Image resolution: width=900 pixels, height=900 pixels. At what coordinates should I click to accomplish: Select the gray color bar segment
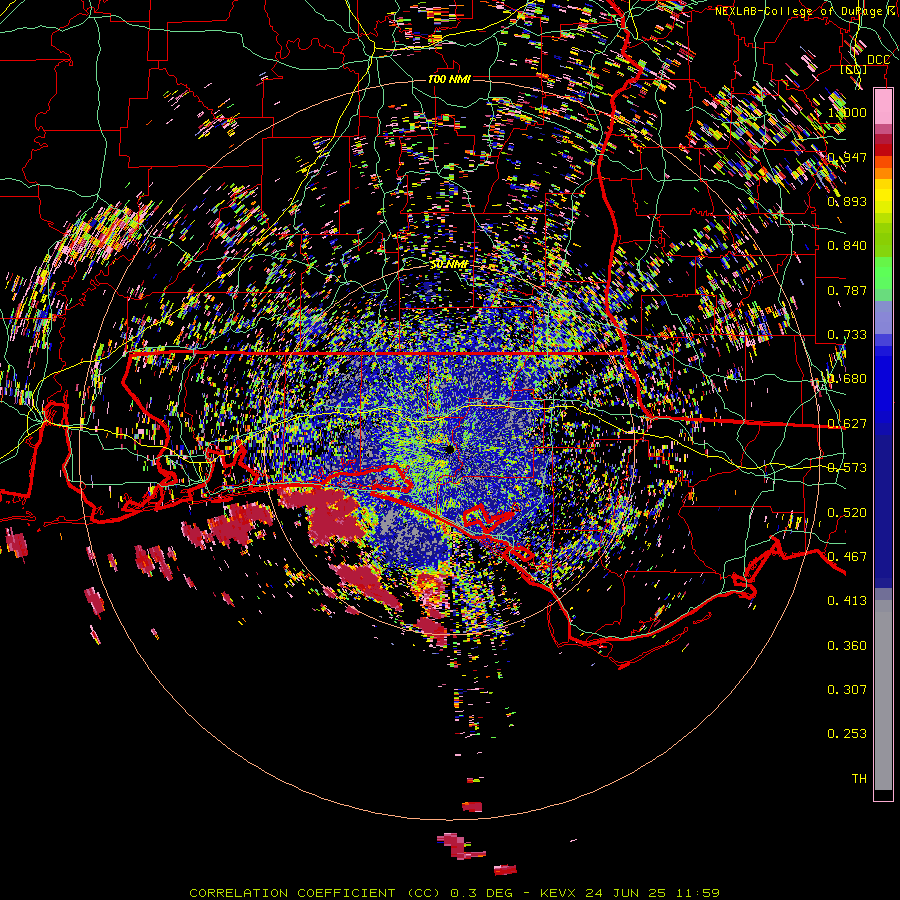(x=883, y=695)
